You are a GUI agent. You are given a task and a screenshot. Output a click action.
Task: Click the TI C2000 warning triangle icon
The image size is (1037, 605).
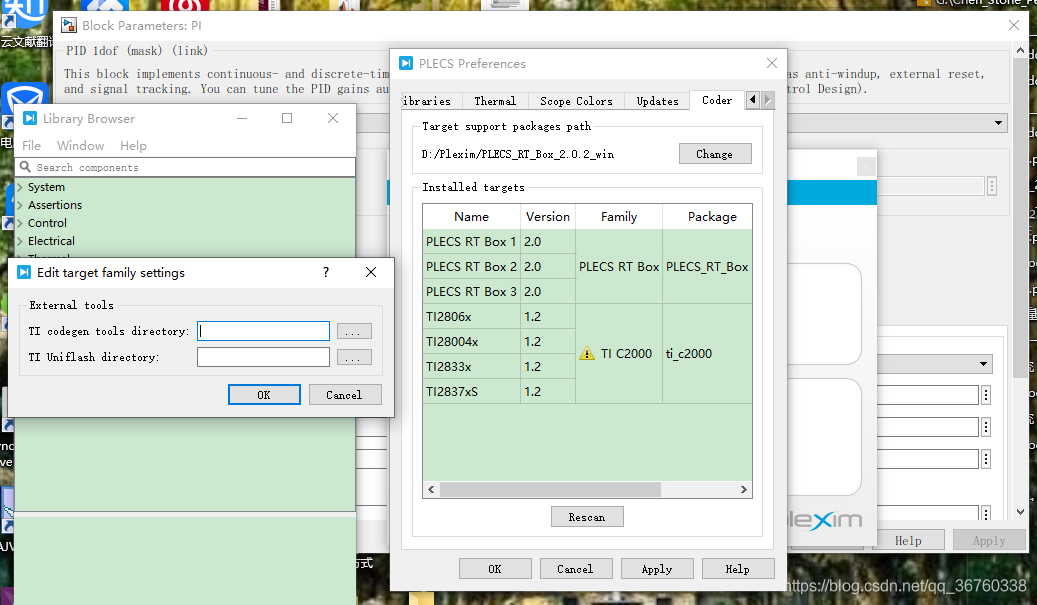587,354
